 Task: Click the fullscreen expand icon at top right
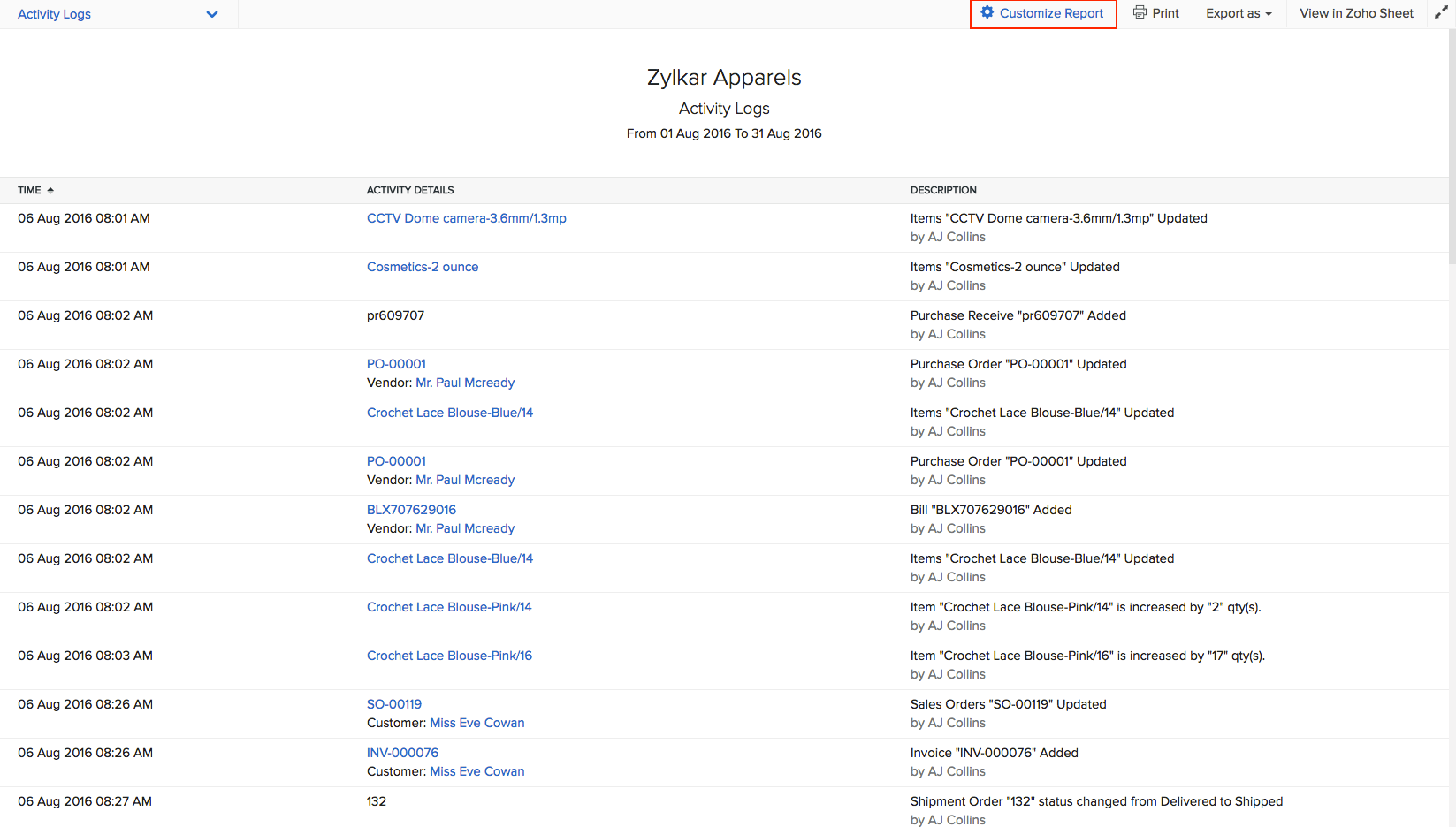tap(1440, 13)
